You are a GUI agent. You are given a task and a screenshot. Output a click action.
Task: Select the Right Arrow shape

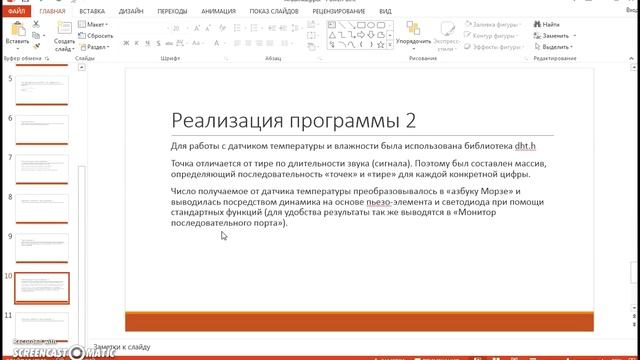click(x=361, y=35)
